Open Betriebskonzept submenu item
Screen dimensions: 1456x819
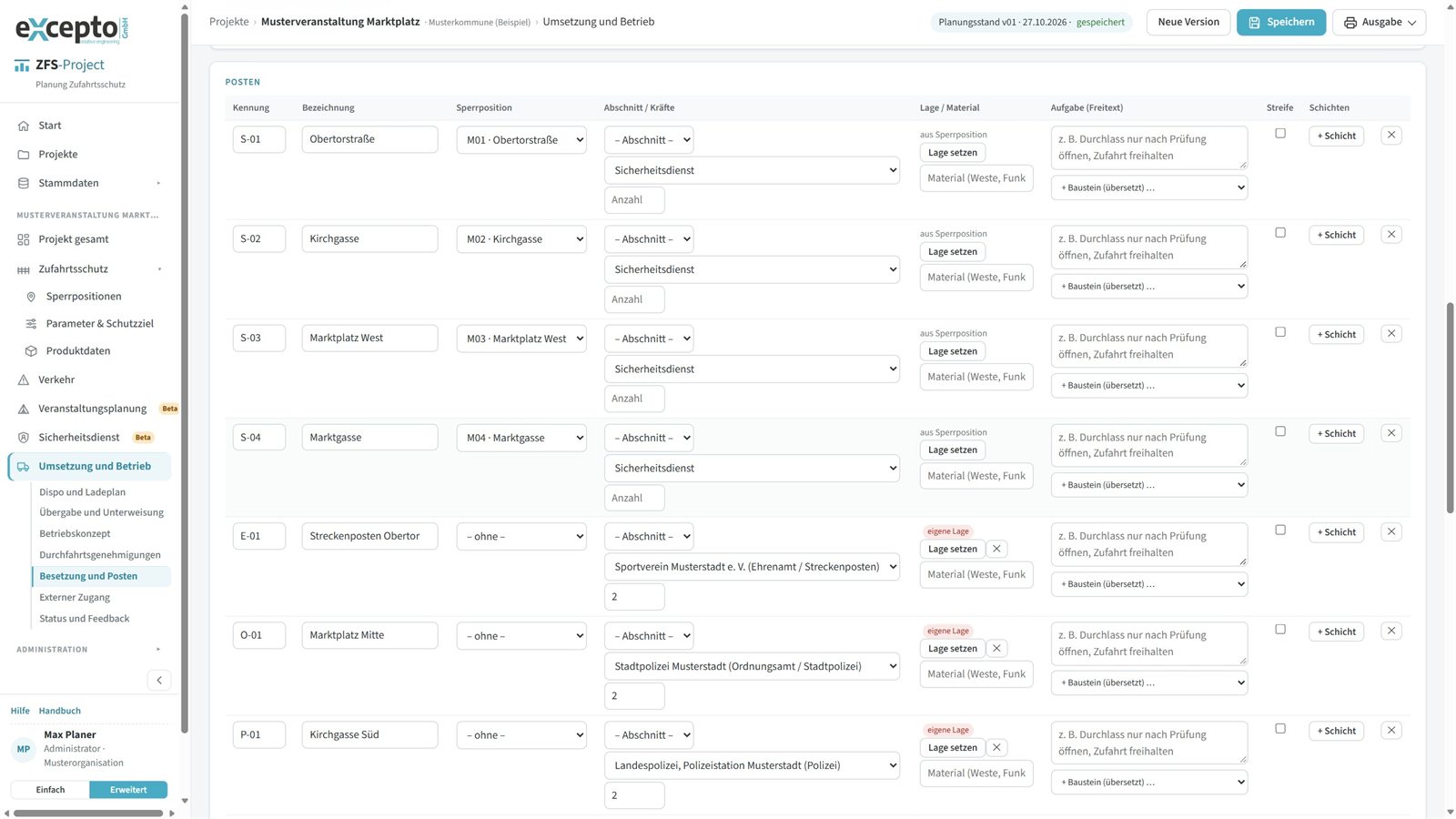coord(75,534)
